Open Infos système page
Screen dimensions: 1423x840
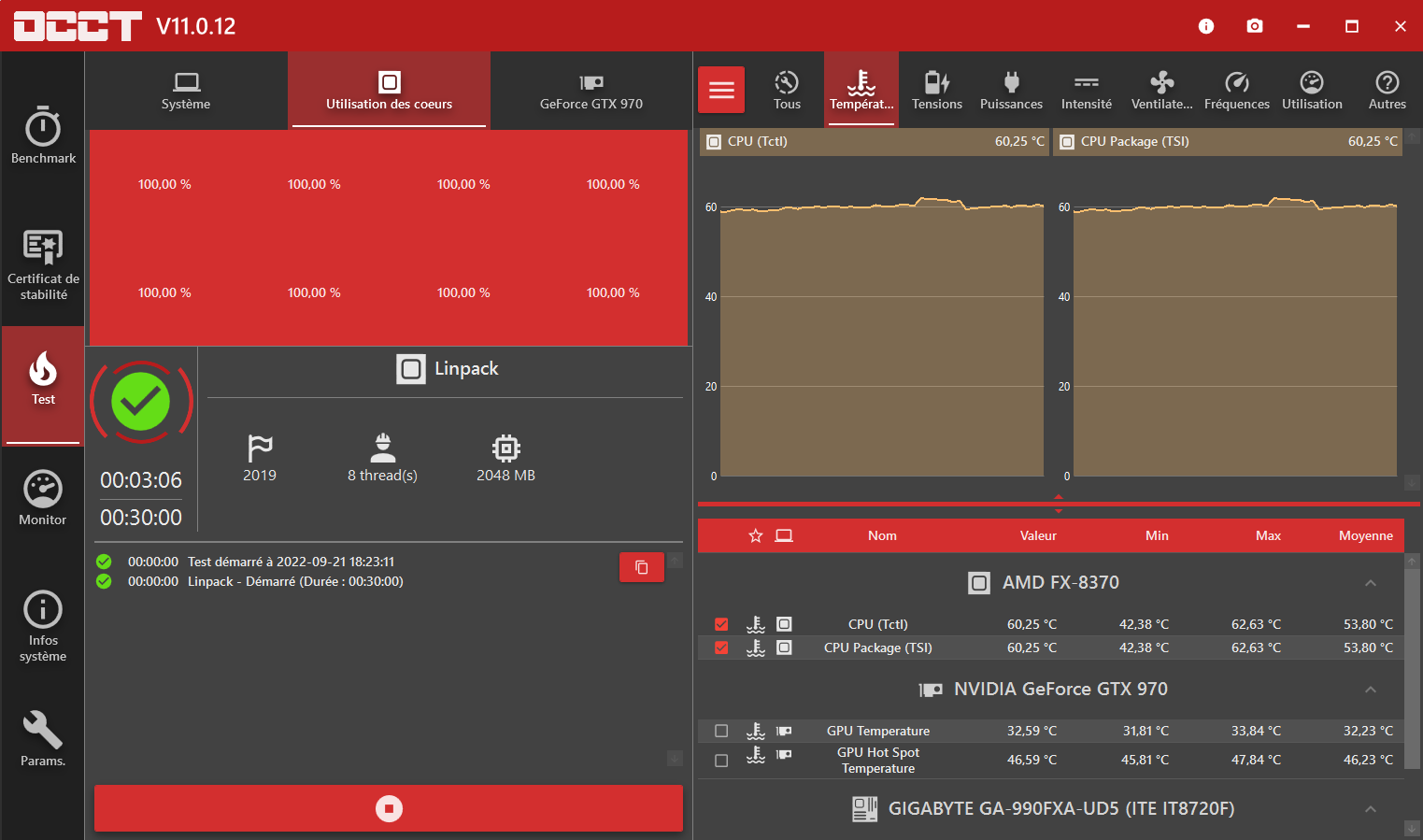point(43,626)
